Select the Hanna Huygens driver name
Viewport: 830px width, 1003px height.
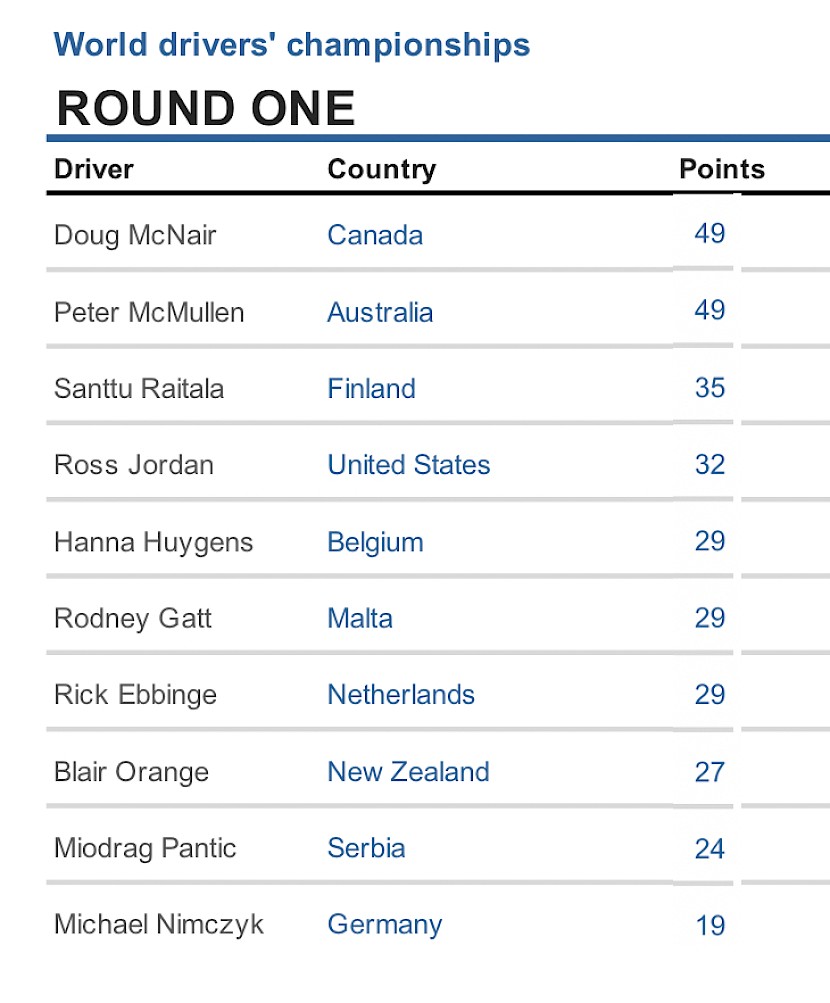point(153,542)
